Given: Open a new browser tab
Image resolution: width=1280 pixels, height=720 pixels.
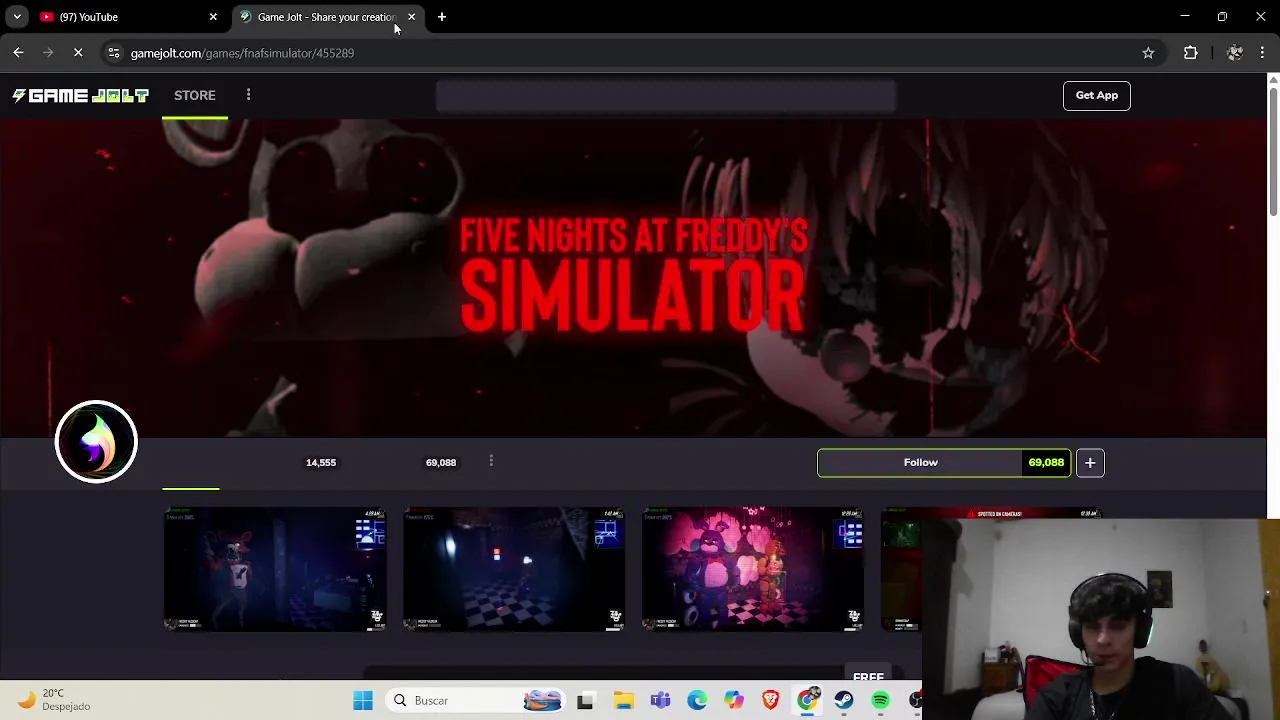Looking at the screenshot, I should coord(442,17).
